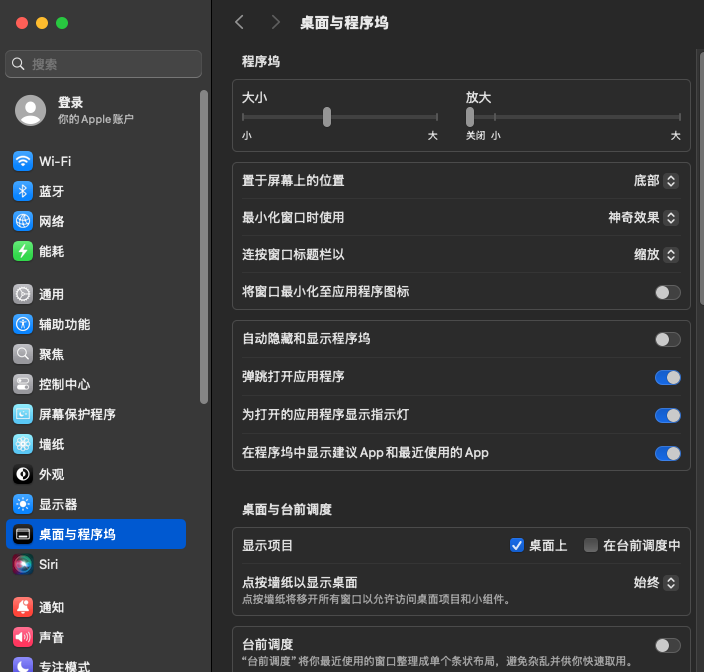This screenshot has width=704, height=672.
Task: Expand 最小化窗口时使用 dropdown showing 神奇效果
Action: tap(643, 217)
